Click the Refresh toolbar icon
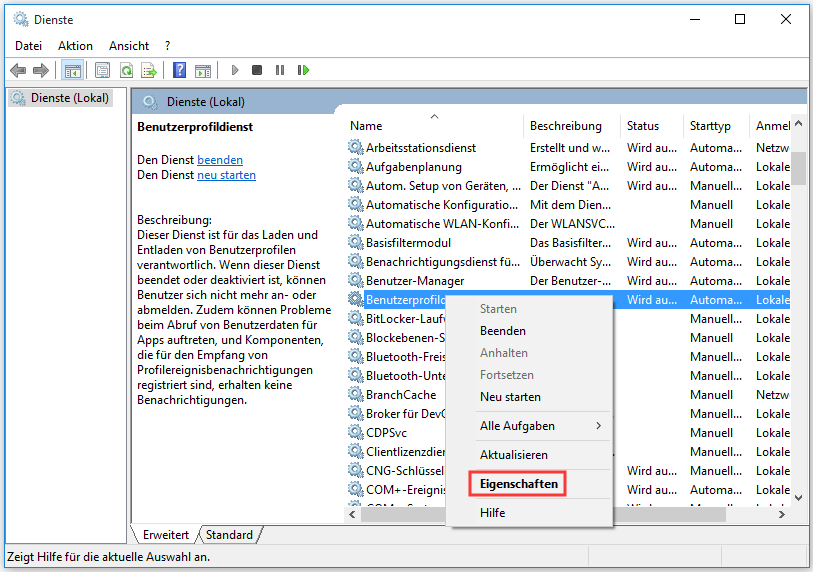The height and width of the screenshot is (572, 813). tap(126, 70)
